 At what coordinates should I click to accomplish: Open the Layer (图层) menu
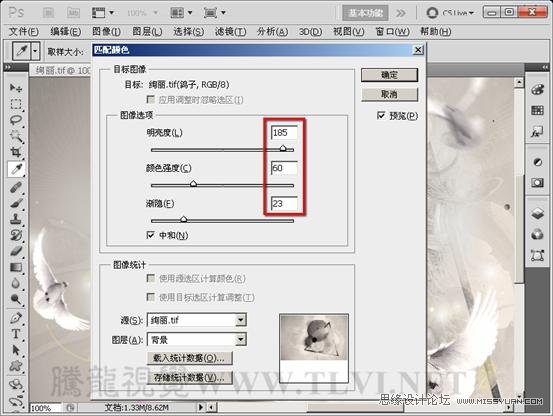coord(147,32)
